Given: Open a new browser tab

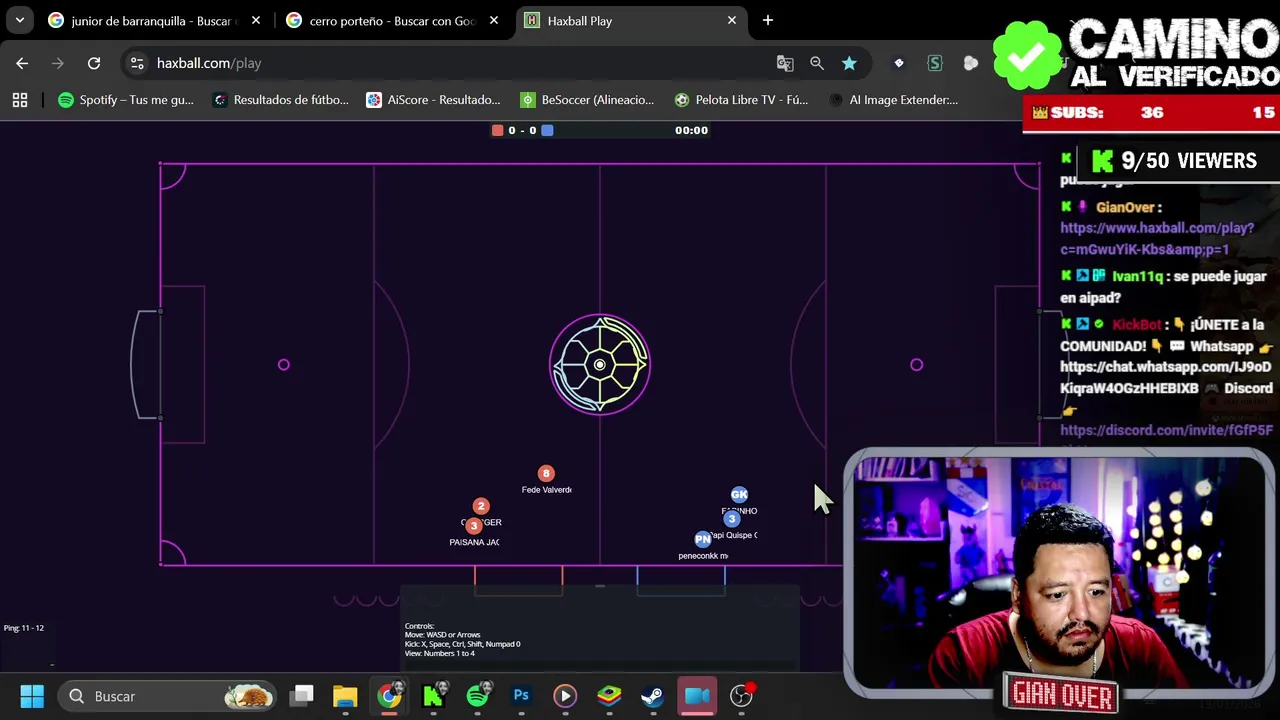Looking at the screenshot, I should [768, 20].
